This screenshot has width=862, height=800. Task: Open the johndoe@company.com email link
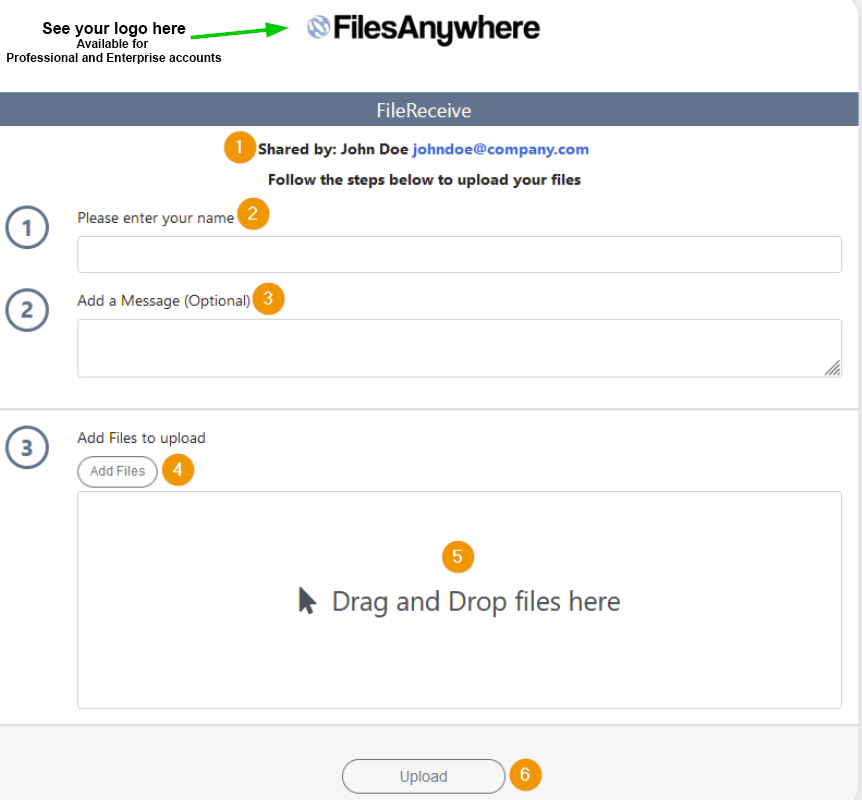500,149
